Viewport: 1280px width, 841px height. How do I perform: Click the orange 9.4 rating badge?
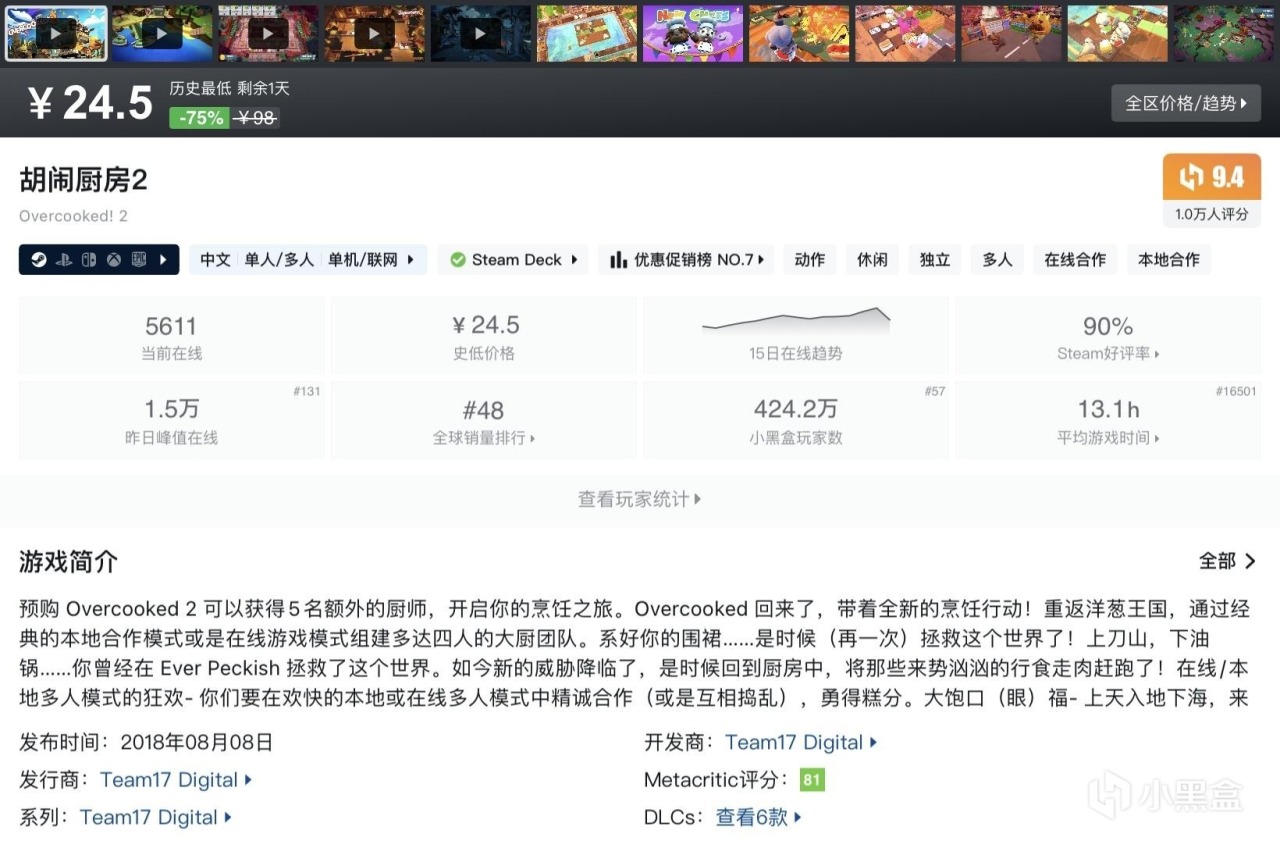(x=1212, y=177)
